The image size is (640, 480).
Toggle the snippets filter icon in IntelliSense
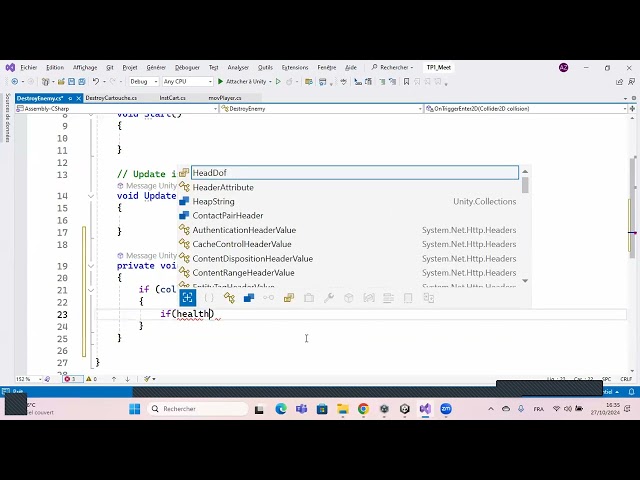408,298
